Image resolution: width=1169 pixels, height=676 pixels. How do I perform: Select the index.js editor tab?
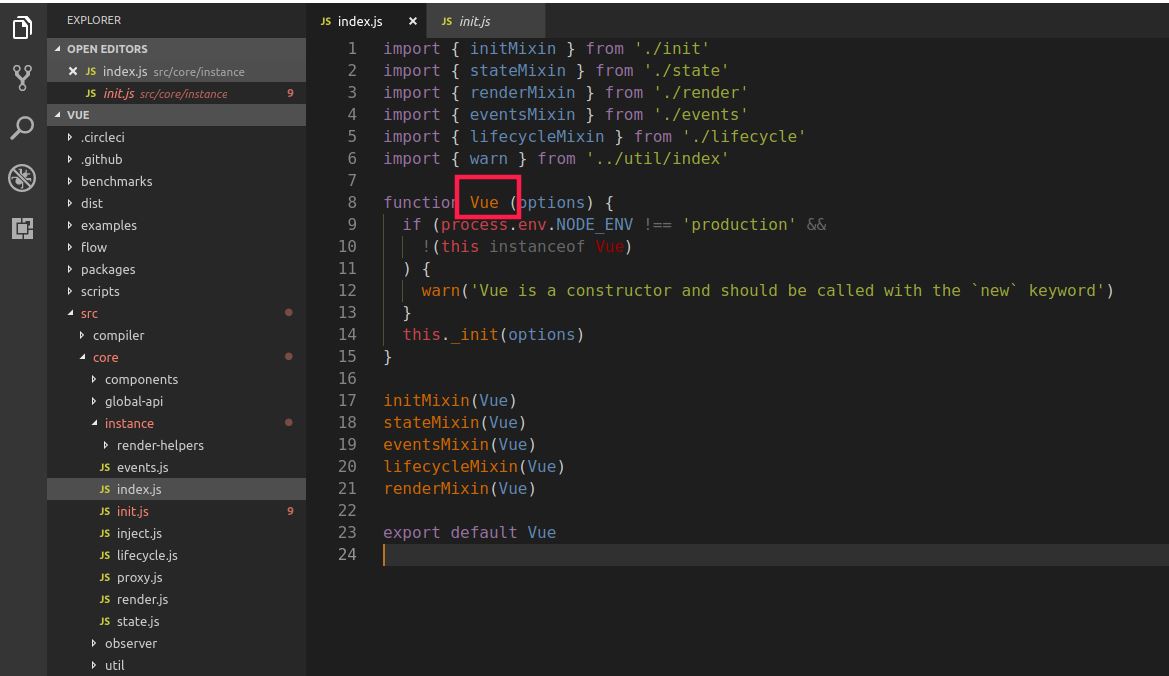[x=358, y=21]
